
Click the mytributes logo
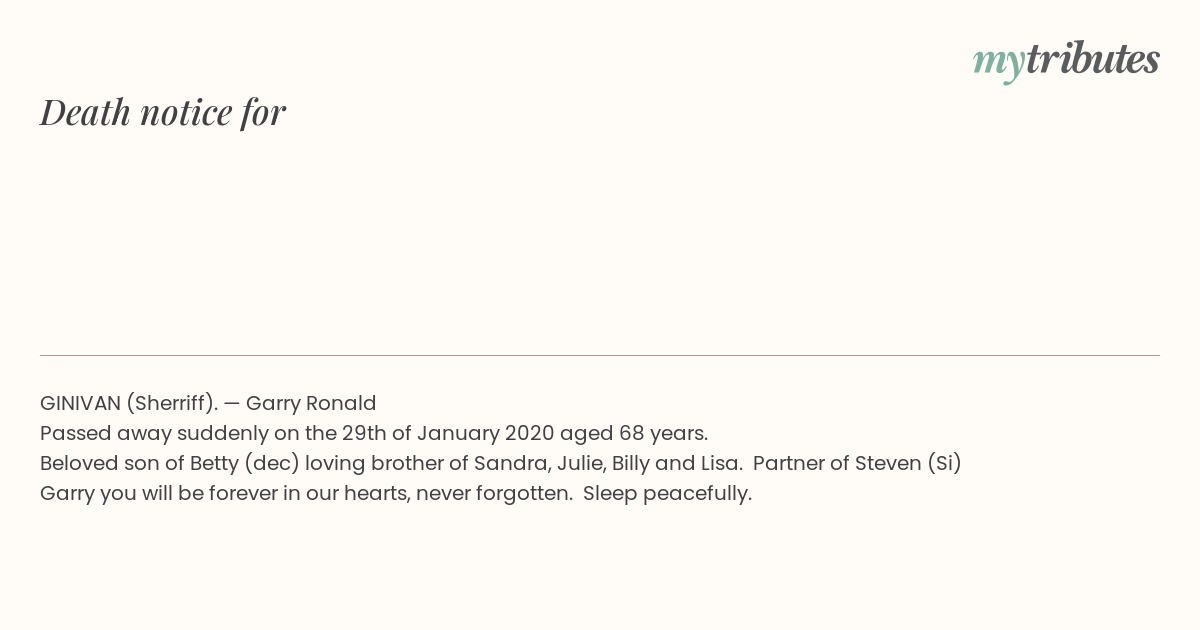(1066, 61)
